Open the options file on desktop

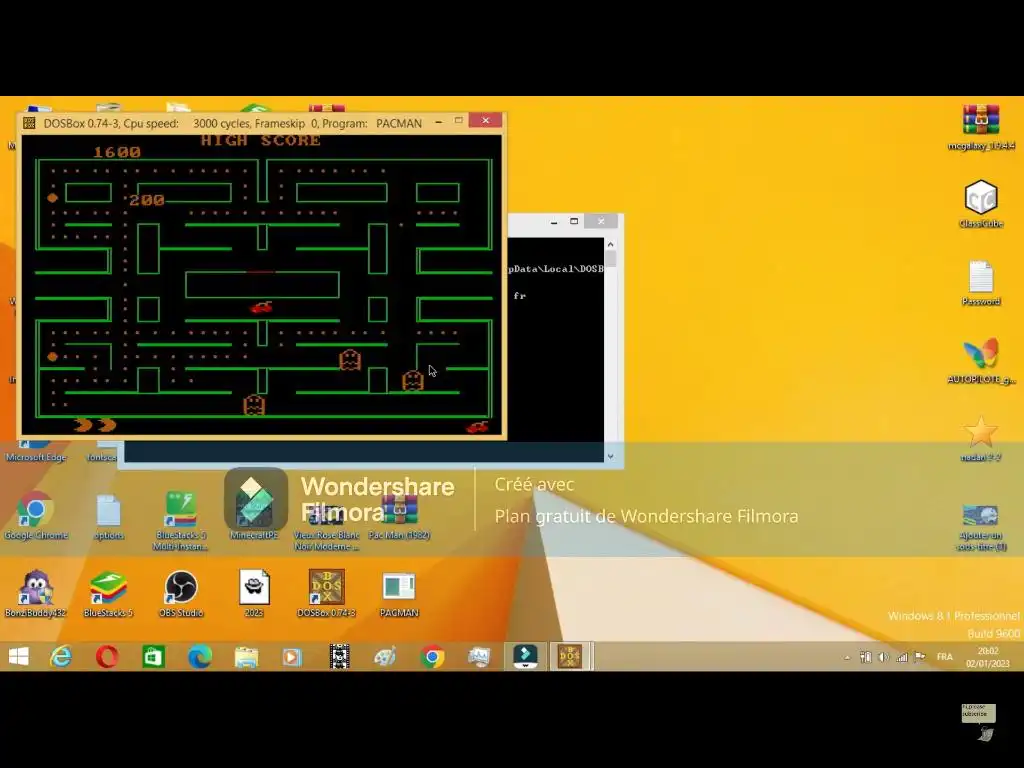coord(108,516)
